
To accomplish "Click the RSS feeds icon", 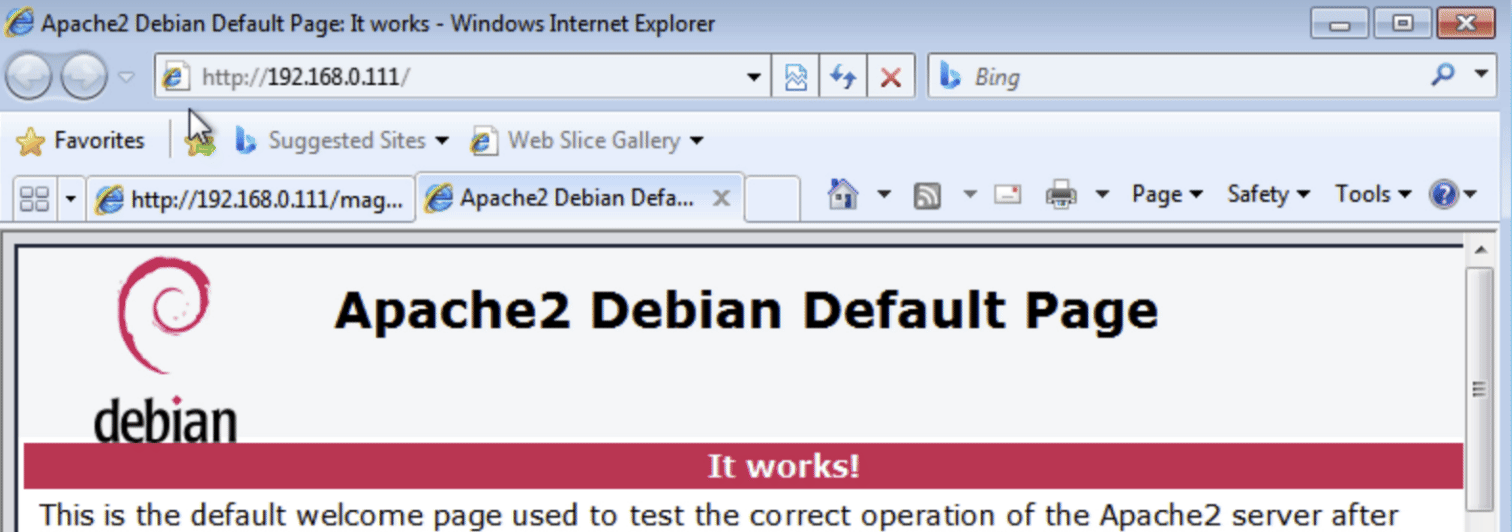I will [x=928, y=195].
